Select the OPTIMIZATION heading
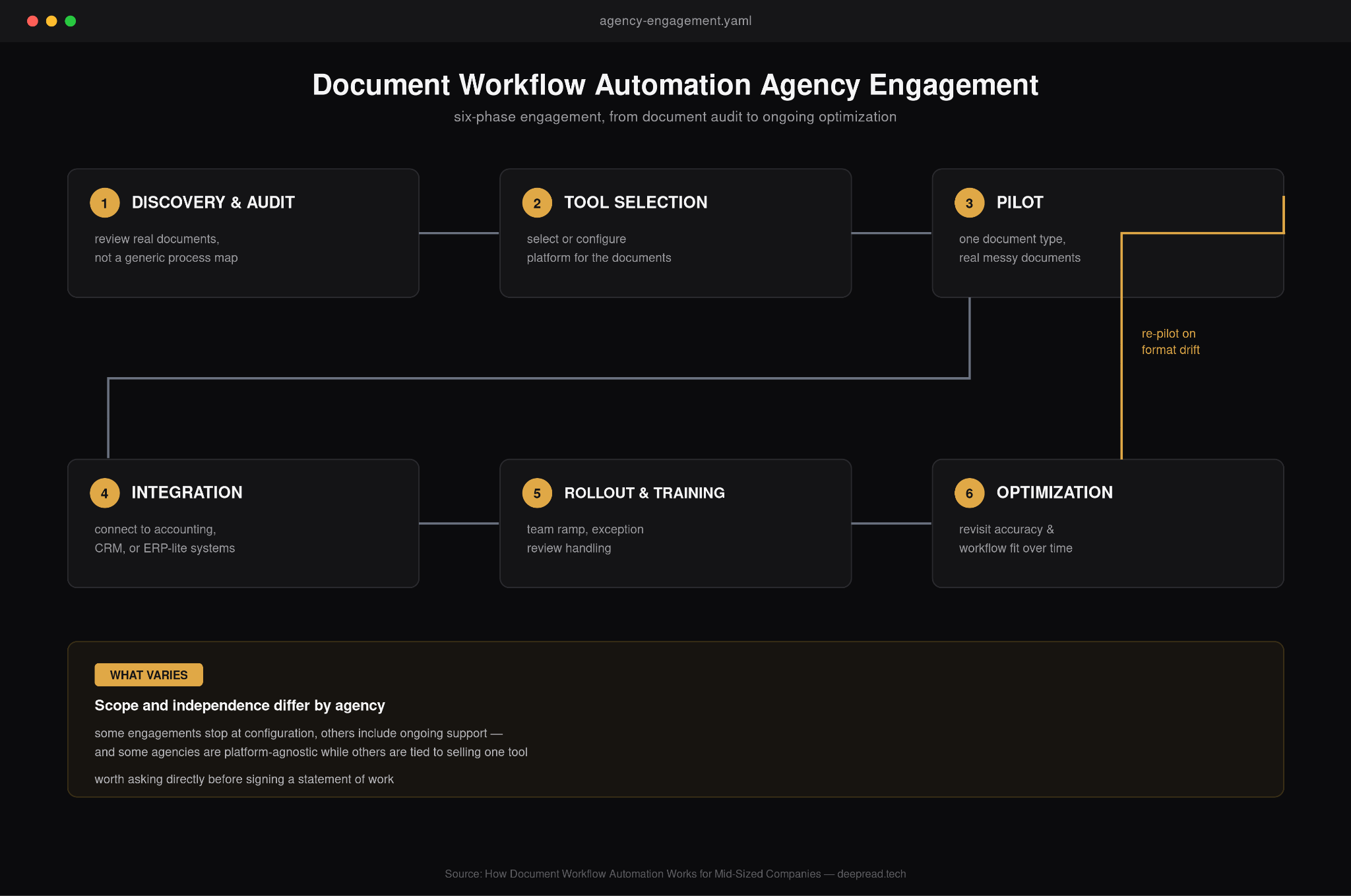The height and width of the screenshot is (896, 1351). [1054, 493]
